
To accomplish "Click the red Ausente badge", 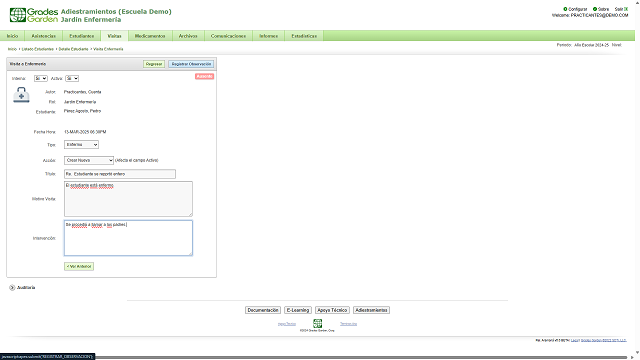I will (x=204, y=76).
